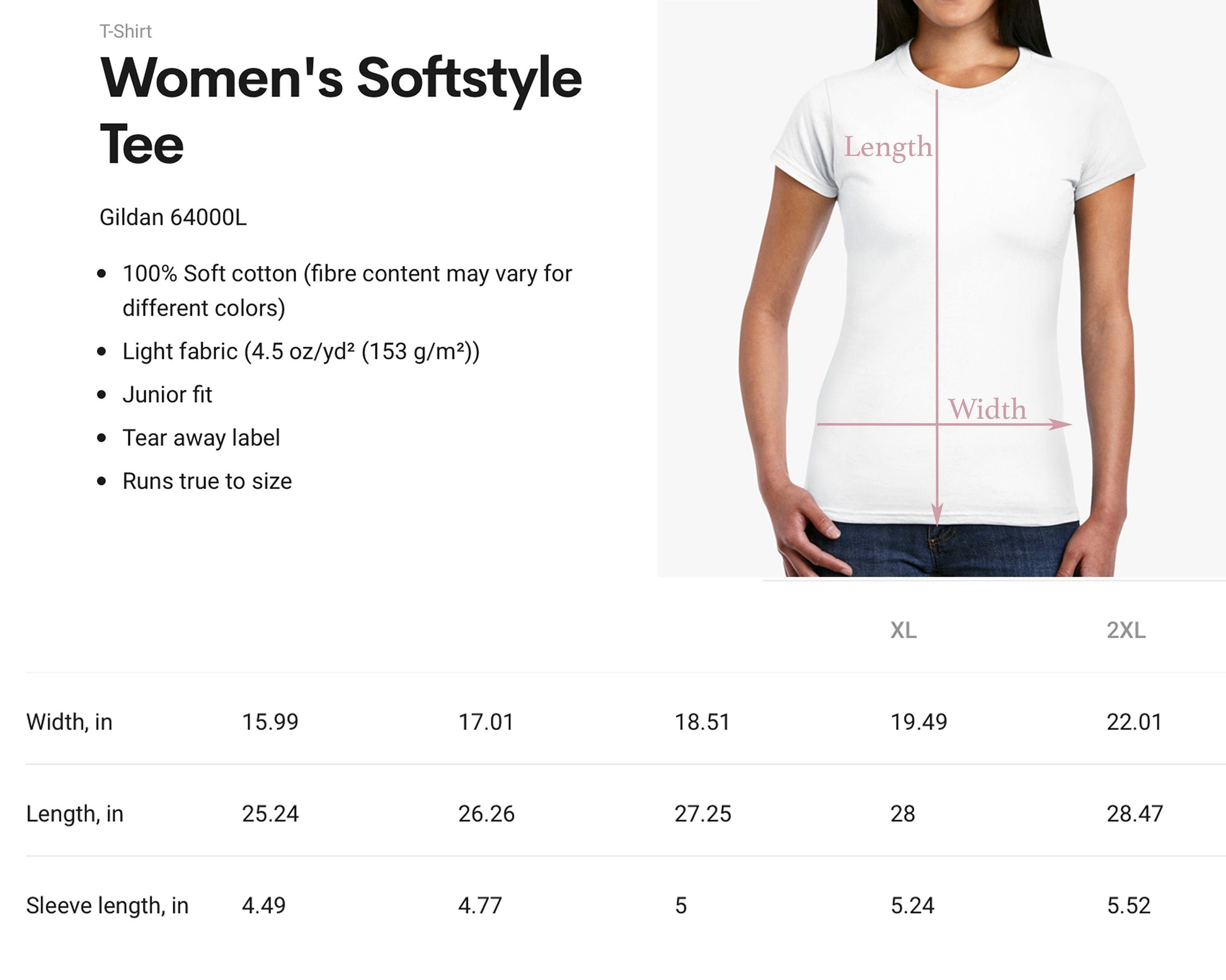
Task: Select the 2XL size column header
Action: point(1126,630)
